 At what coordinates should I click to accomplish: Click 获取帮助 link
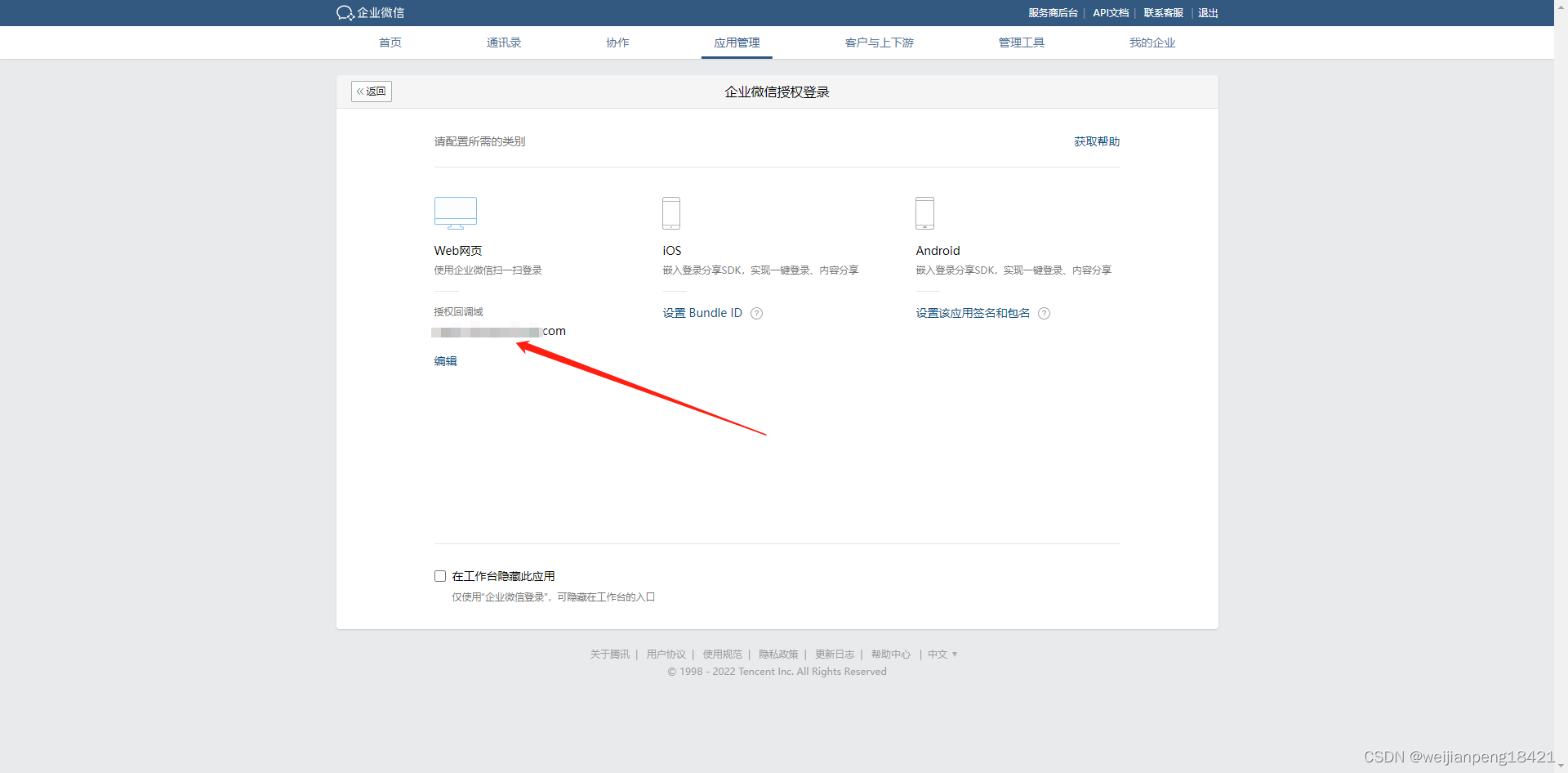tap(1097, 142)
